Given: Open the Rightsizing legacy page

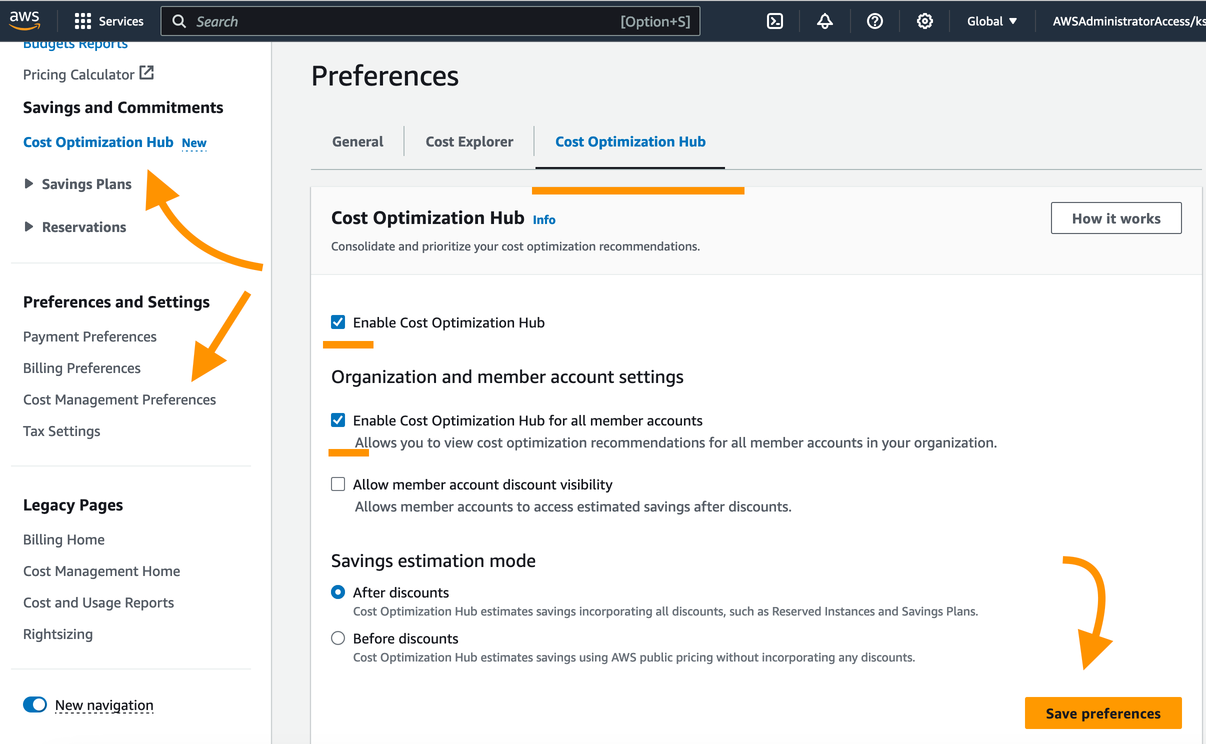Looking at the screenshot, I should point(58,634).
